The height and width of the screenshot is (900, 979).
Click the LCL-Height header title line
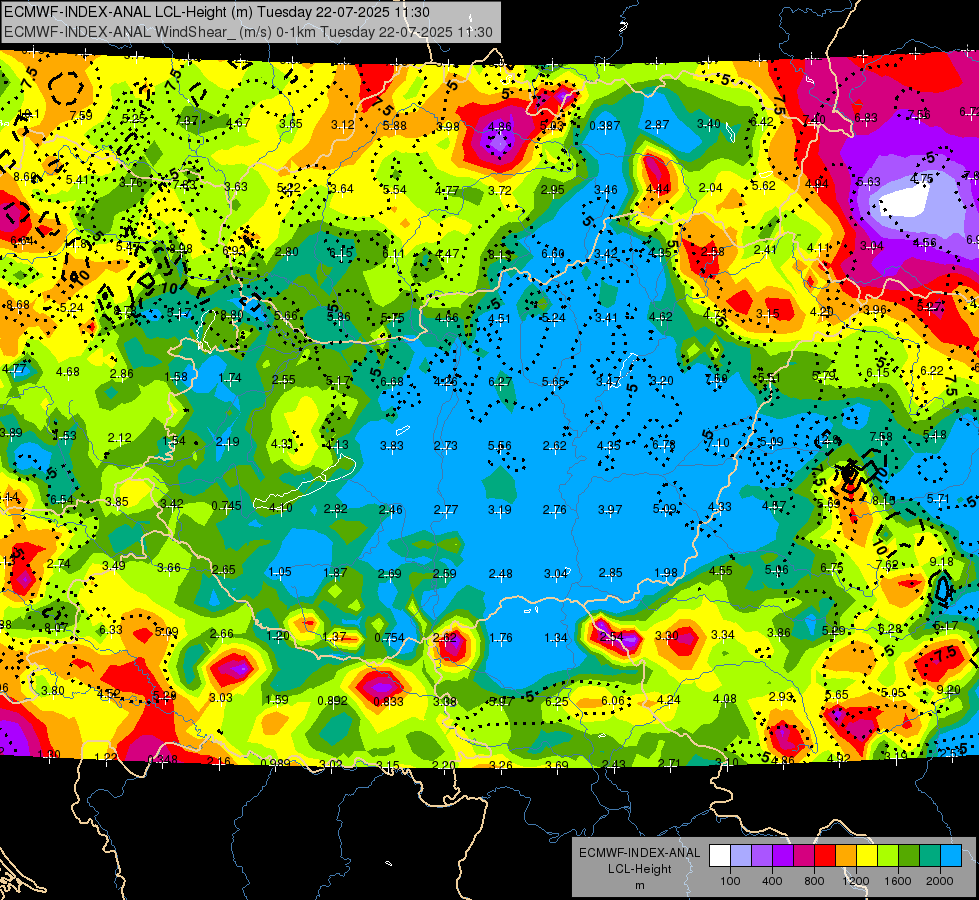click(216, 12)
